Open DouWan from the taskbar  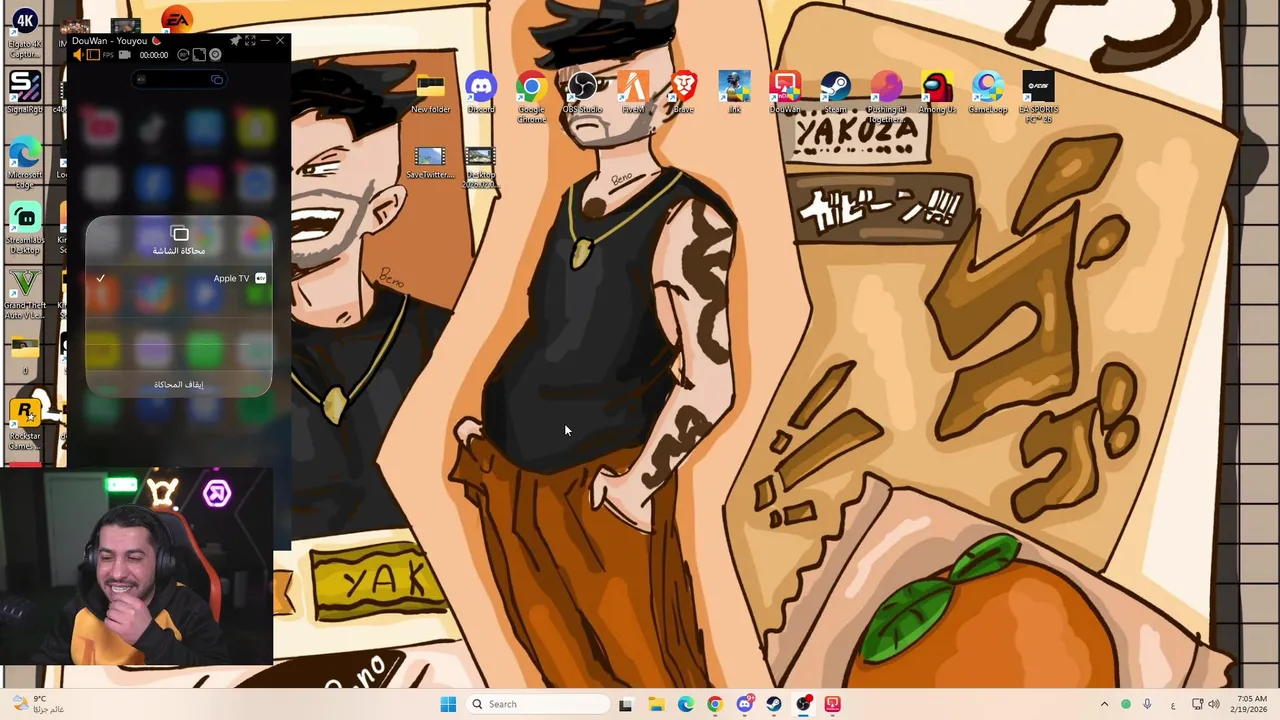[832, 704]
